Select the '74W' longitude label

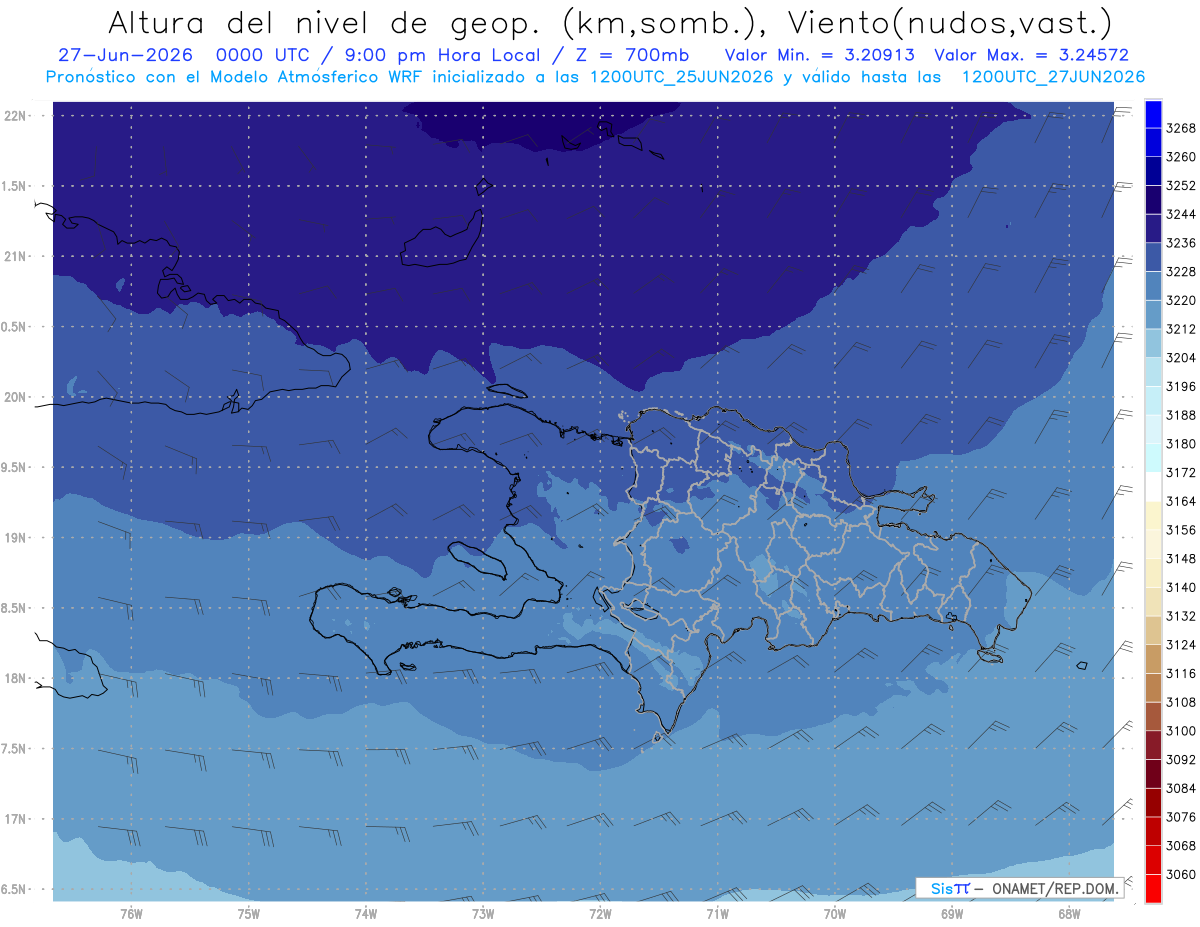(x=366, y=914)
